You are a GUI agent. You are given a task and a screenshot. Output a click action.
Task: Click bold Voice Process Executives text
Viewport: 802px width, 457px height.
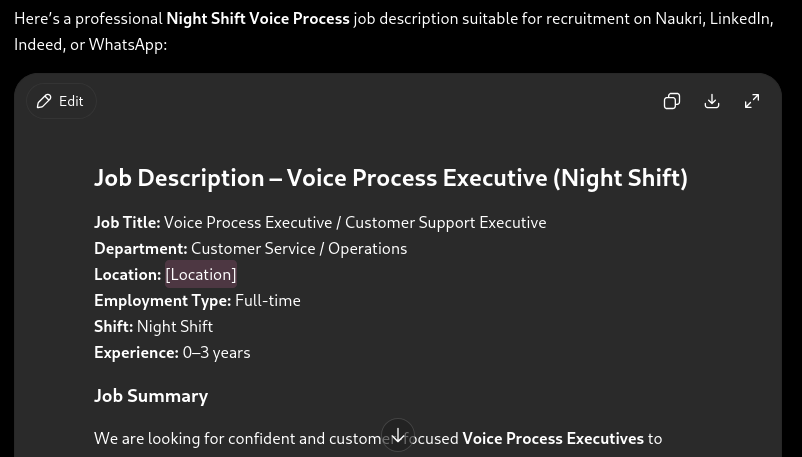coord(553,439)
